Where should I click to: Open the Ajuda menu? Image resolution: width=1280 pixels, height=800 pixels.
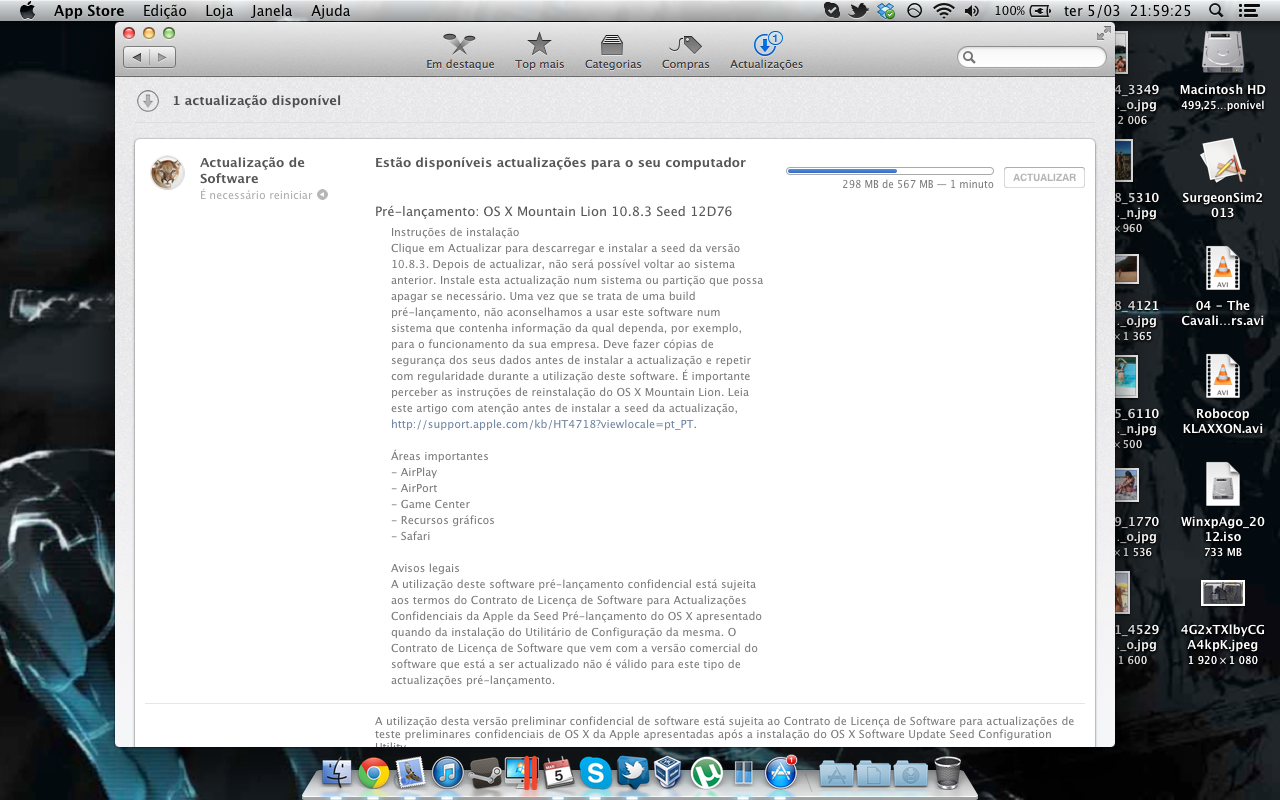click(x=331, y=11)
